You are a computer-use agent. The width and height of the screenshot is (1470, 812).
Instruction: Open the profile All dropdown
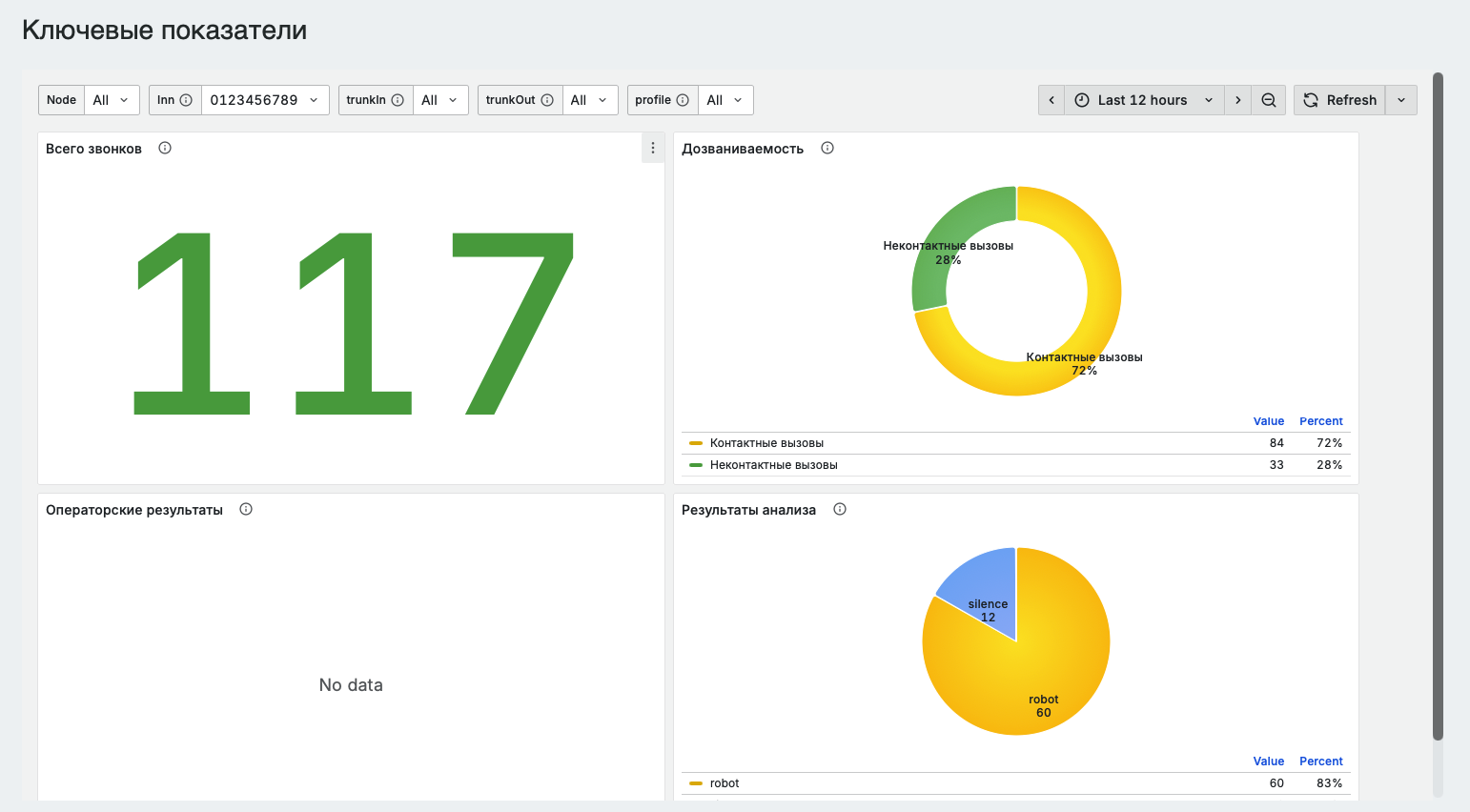(x=725, y=100)
